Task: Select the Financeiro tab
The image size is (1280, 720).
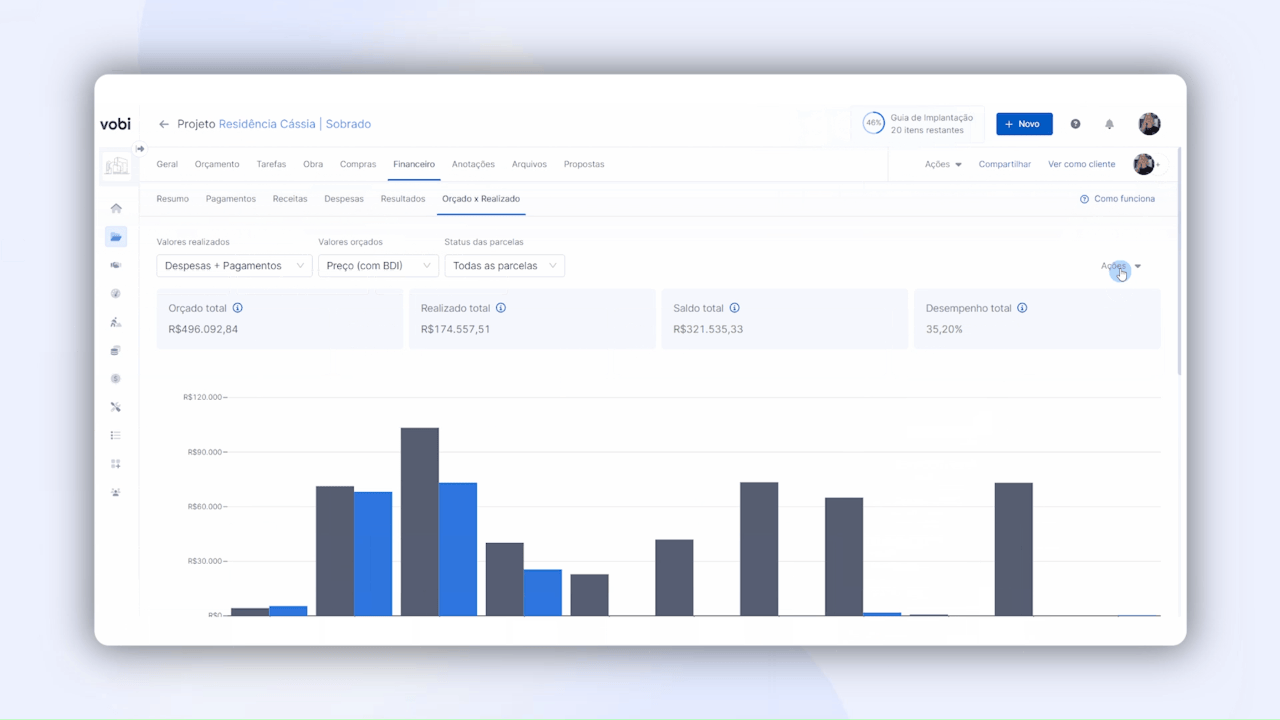Action: tap(414, 164)
